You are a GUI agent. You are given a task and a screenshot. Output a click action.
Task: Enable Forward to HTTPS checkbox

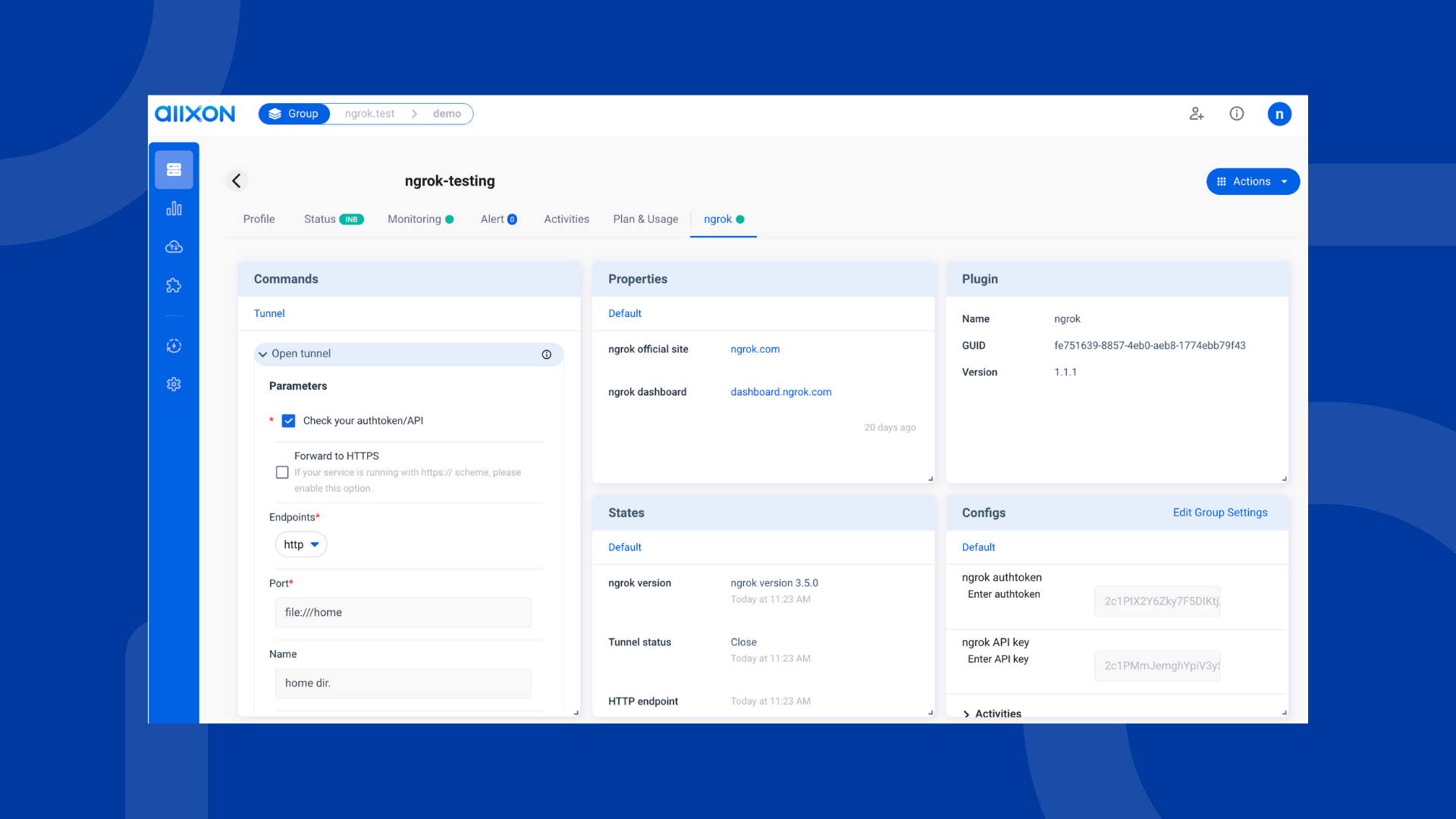pyautogui.click(x=282, y=472)
